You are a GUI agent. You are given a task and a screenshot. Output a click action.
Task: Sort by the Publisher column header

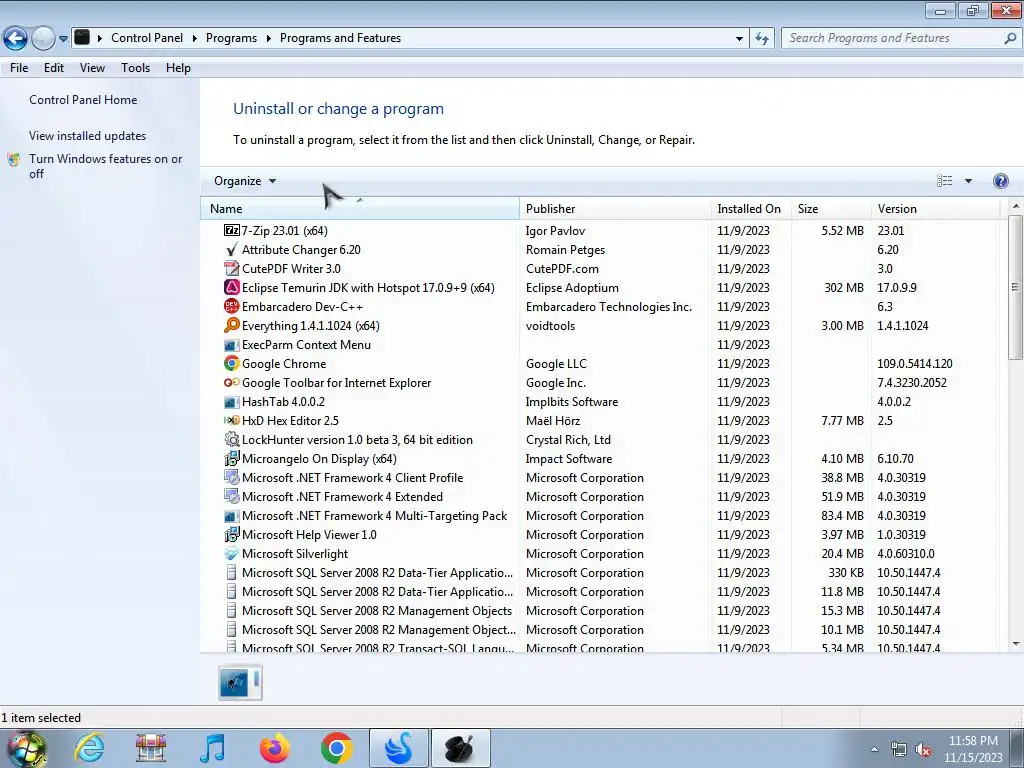615,209
